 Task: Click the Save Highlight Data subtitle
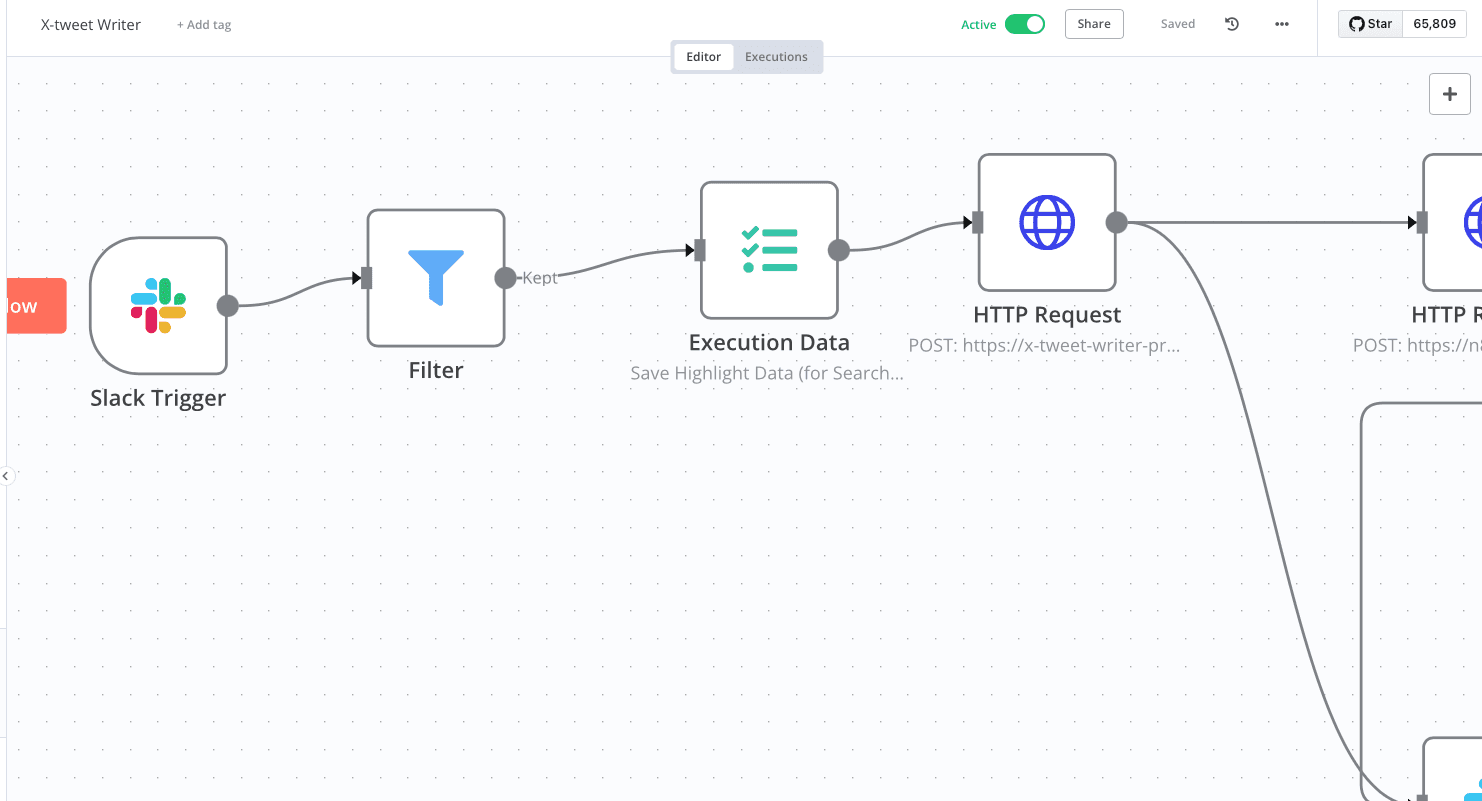pyautogui.click(x=767, y=373)
